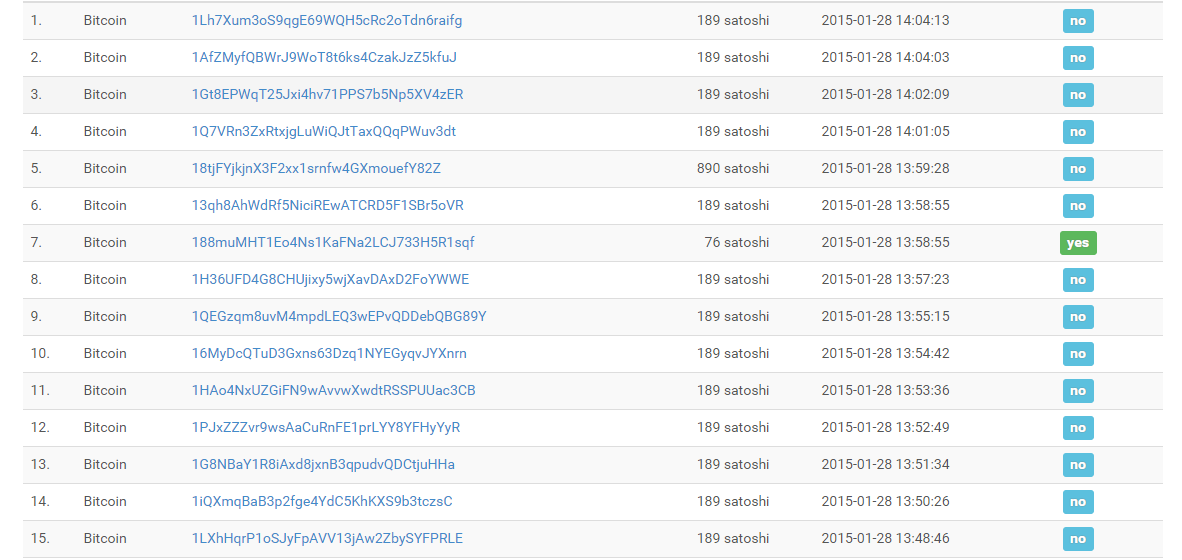Open address 1iQXmqBaB3p2fge4YdC5KhKXS9b3tczsC

323,500
